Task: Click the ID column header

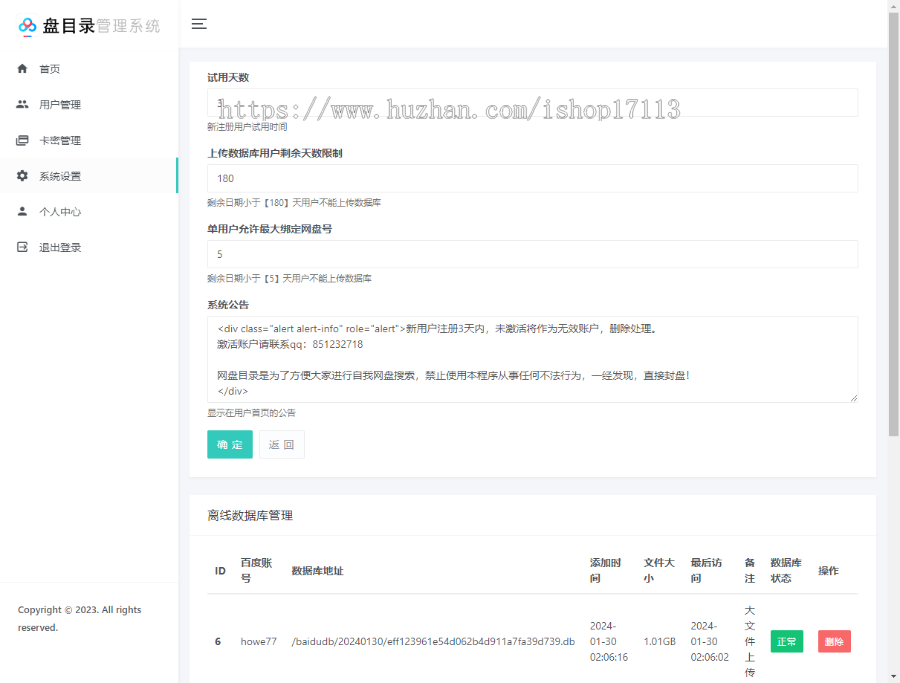Action: click(x=220, y=571)
